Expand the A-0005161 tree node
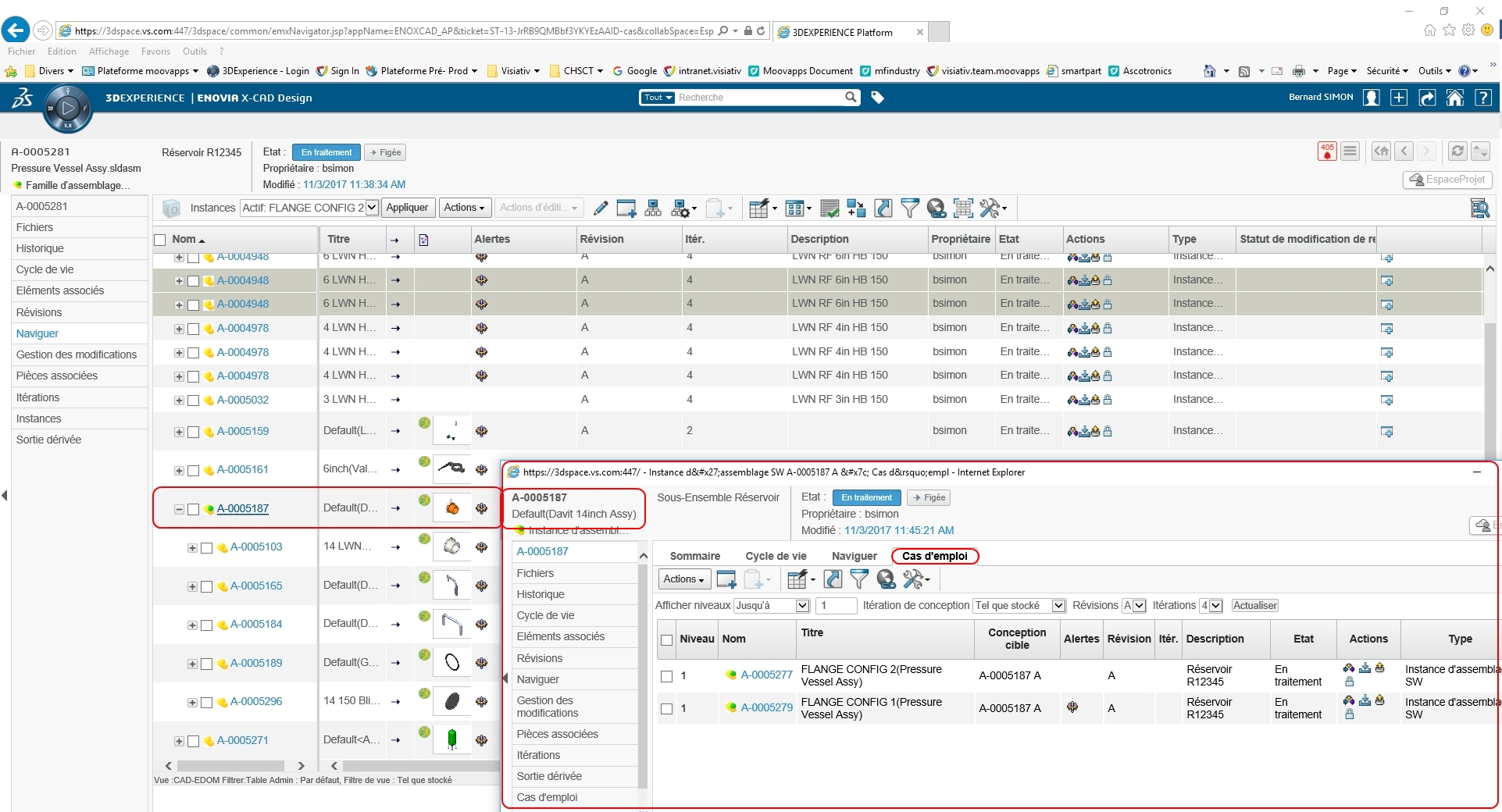Screen dimensions: 1502x812 pos(179,470)
